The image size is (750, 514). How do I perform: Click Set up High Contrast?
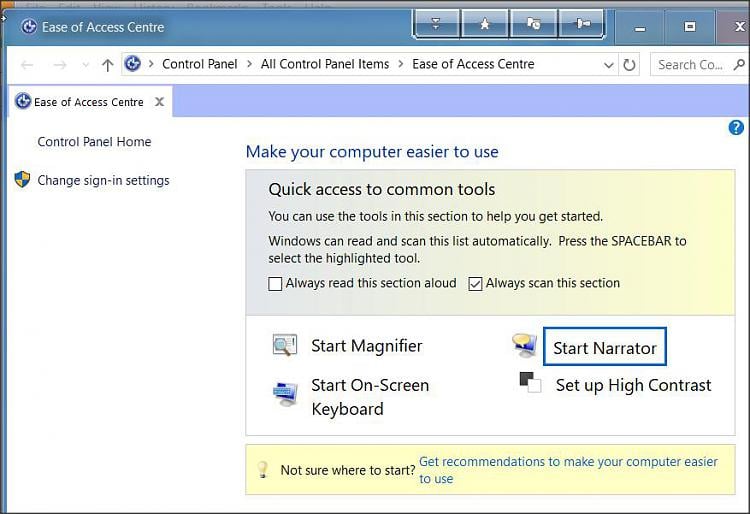pos(633,385)
